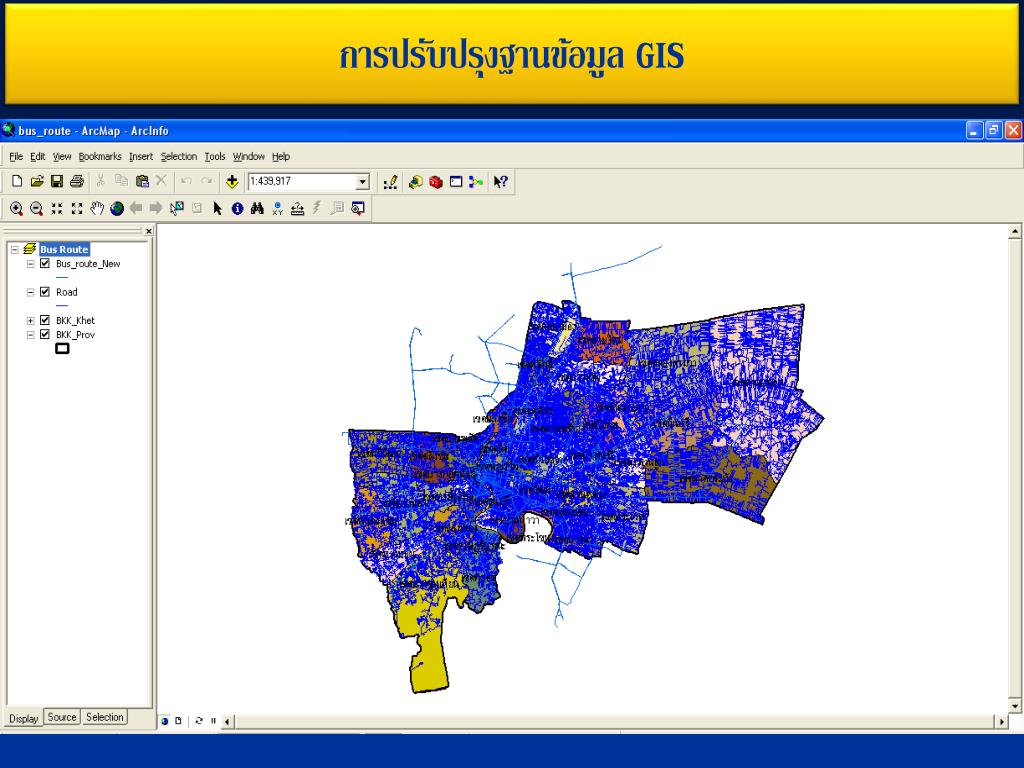Click the horizontal scrollbar left arrow
1024x768 pixels.
click(x=227, y=722)
